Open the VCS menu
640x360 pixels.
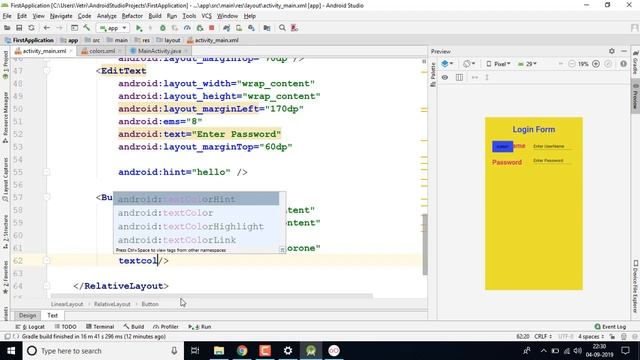(x=207, y=16)
